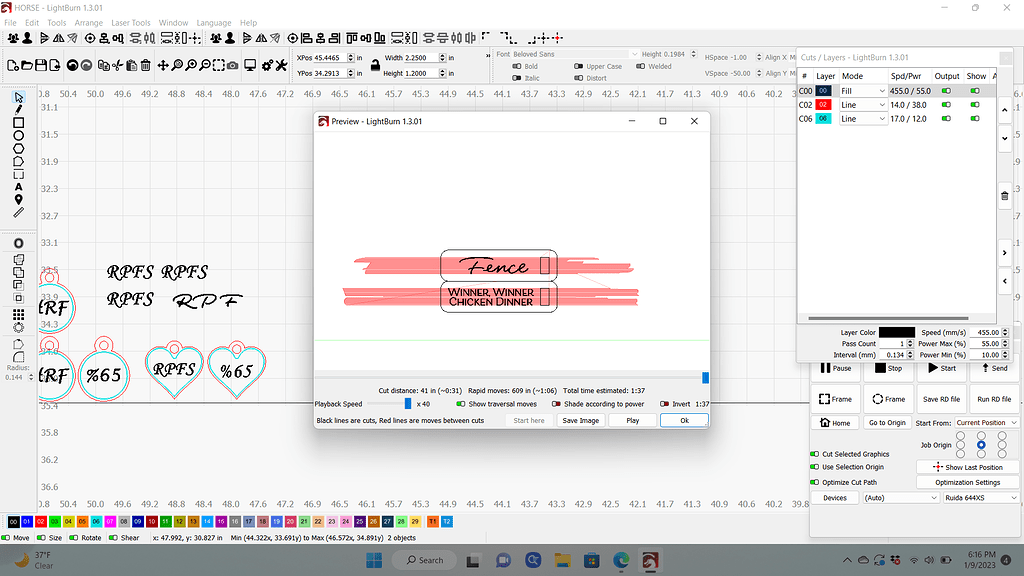The image size is (1024, 576).
Task: Enable Shade according to power
Action: [556, 404]
